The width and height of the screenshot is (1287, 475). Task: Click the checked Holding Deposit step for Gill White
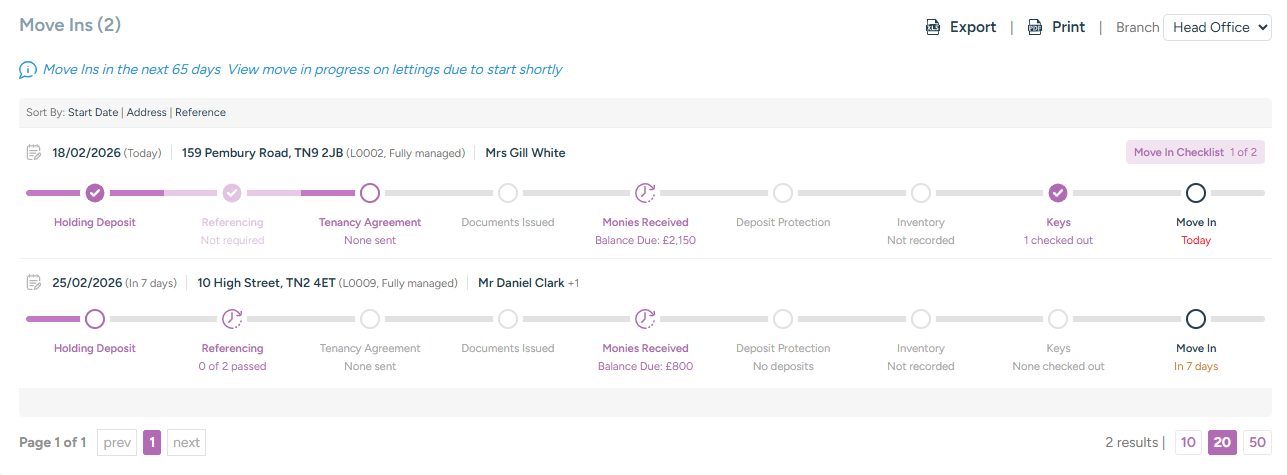[95, 193]
